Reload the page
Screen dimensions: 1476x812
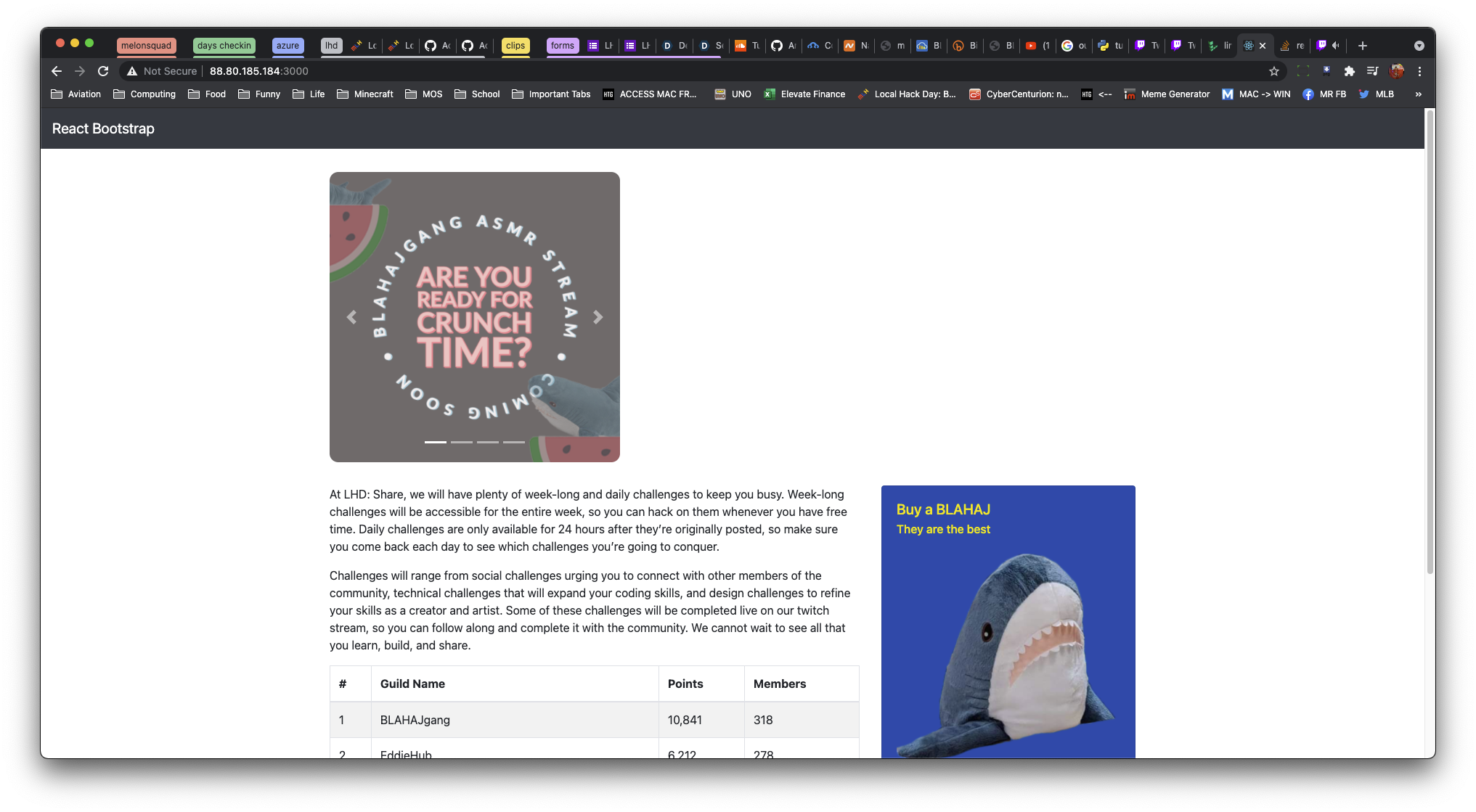(x=103, y=71)
